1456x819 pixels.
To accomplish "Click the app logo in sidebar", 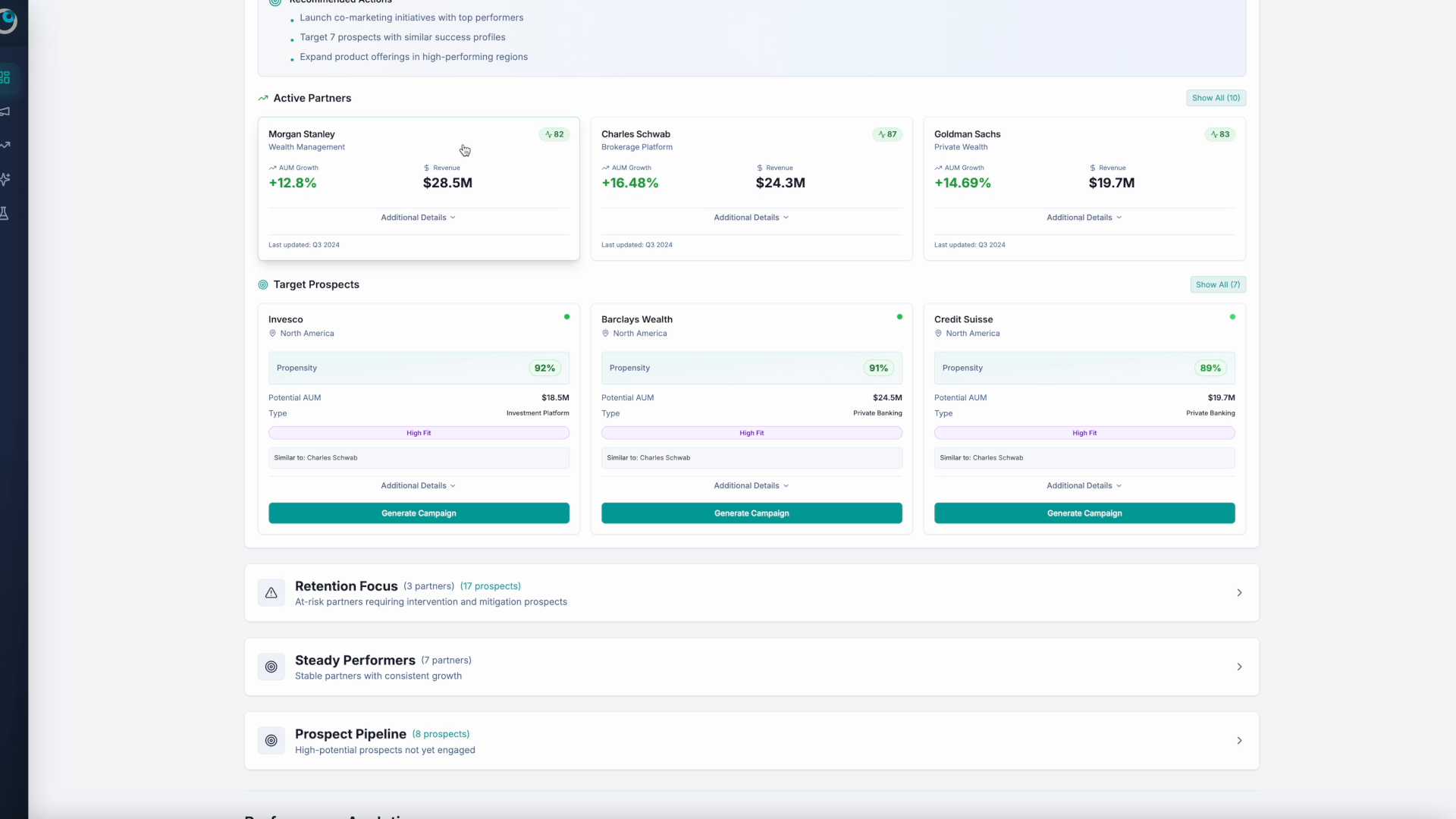I will (x=8, y=20).
